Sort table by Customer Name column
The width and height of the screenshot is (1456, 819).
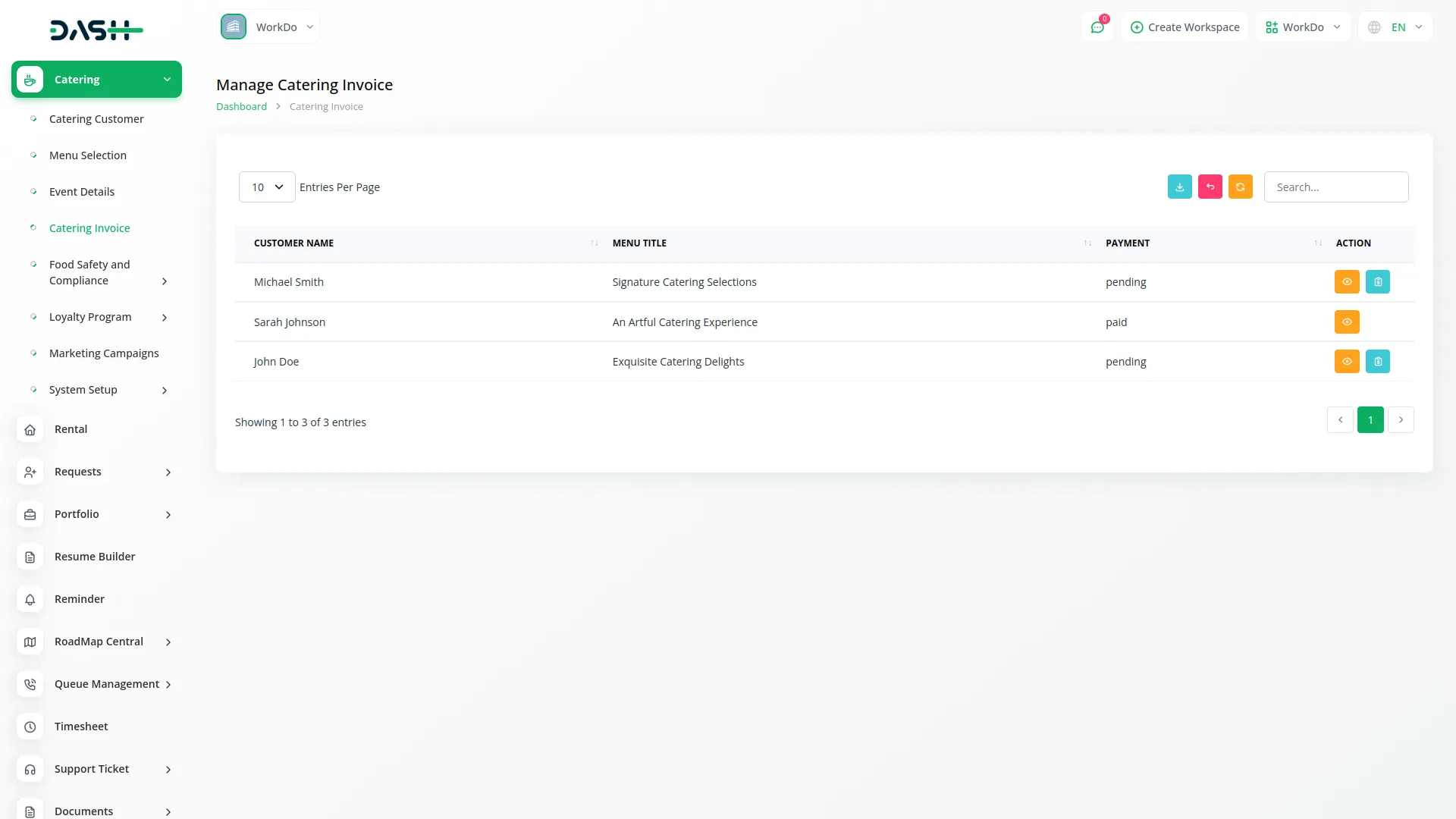(x=293, y=243)
